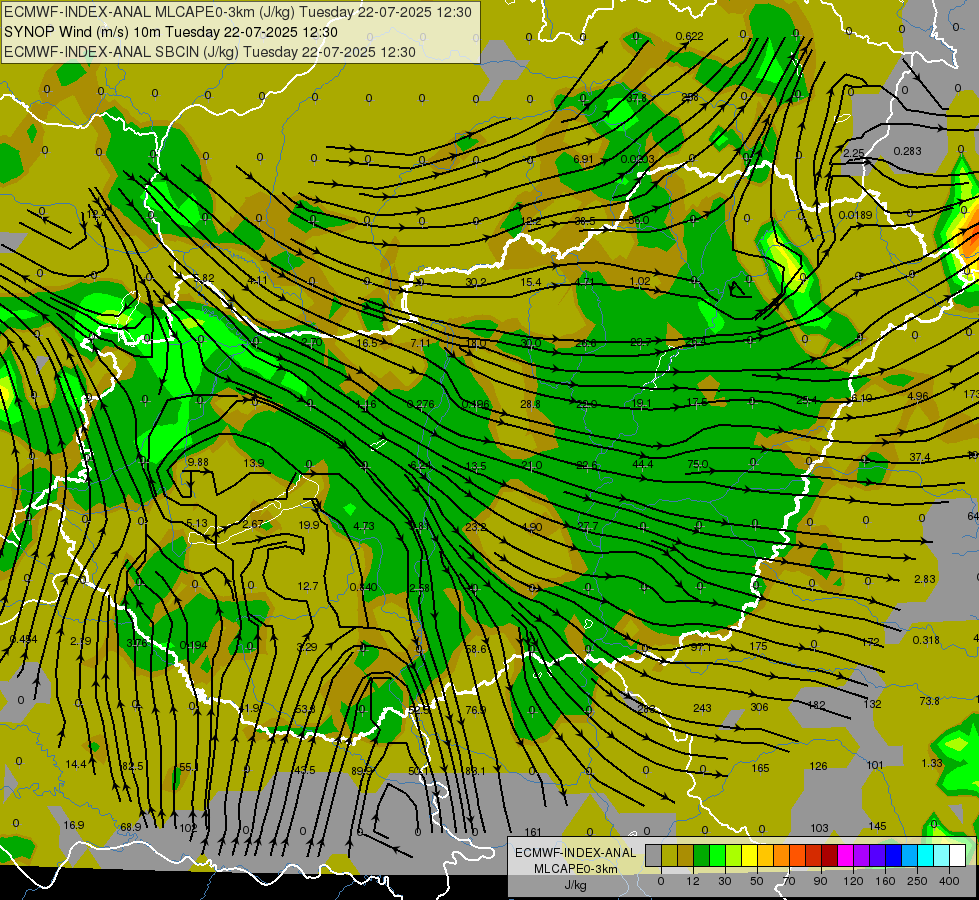This screenshot has height=900, width=979.
Task: Click the MLCAPE0-3km title line in the header
Action: tap(237, 12)
